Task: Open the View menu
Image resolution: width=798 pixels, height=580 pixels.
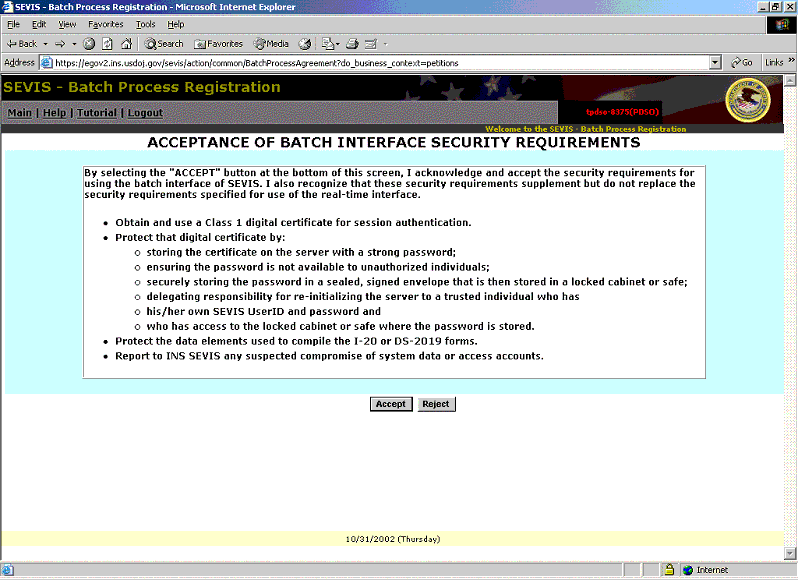Action: pyautogui.click(x=67, y=24)
